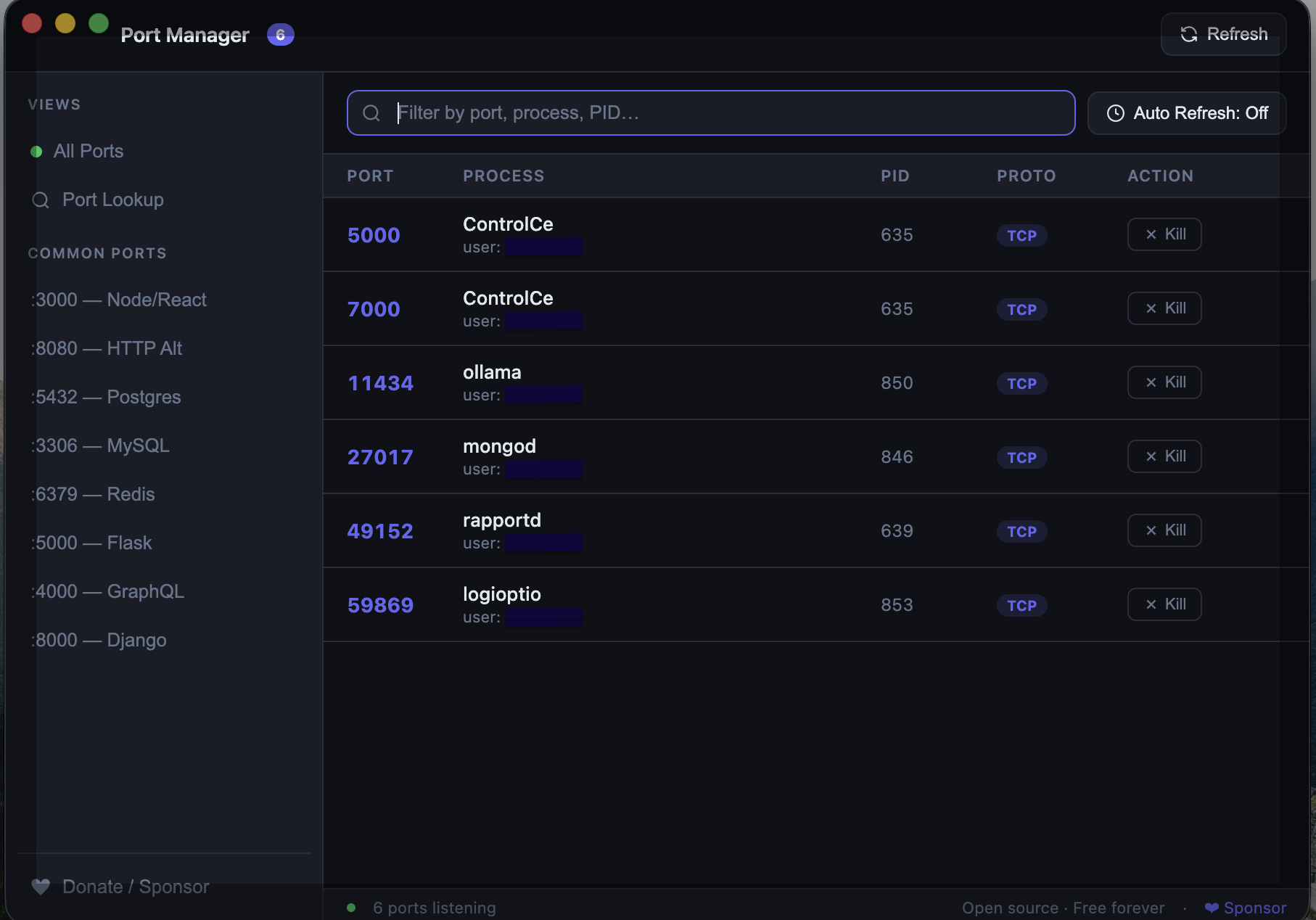Click the green status dot next to All Ports
The height and width of the screenshot is (920, 1316).
click(x=36, y=151)
